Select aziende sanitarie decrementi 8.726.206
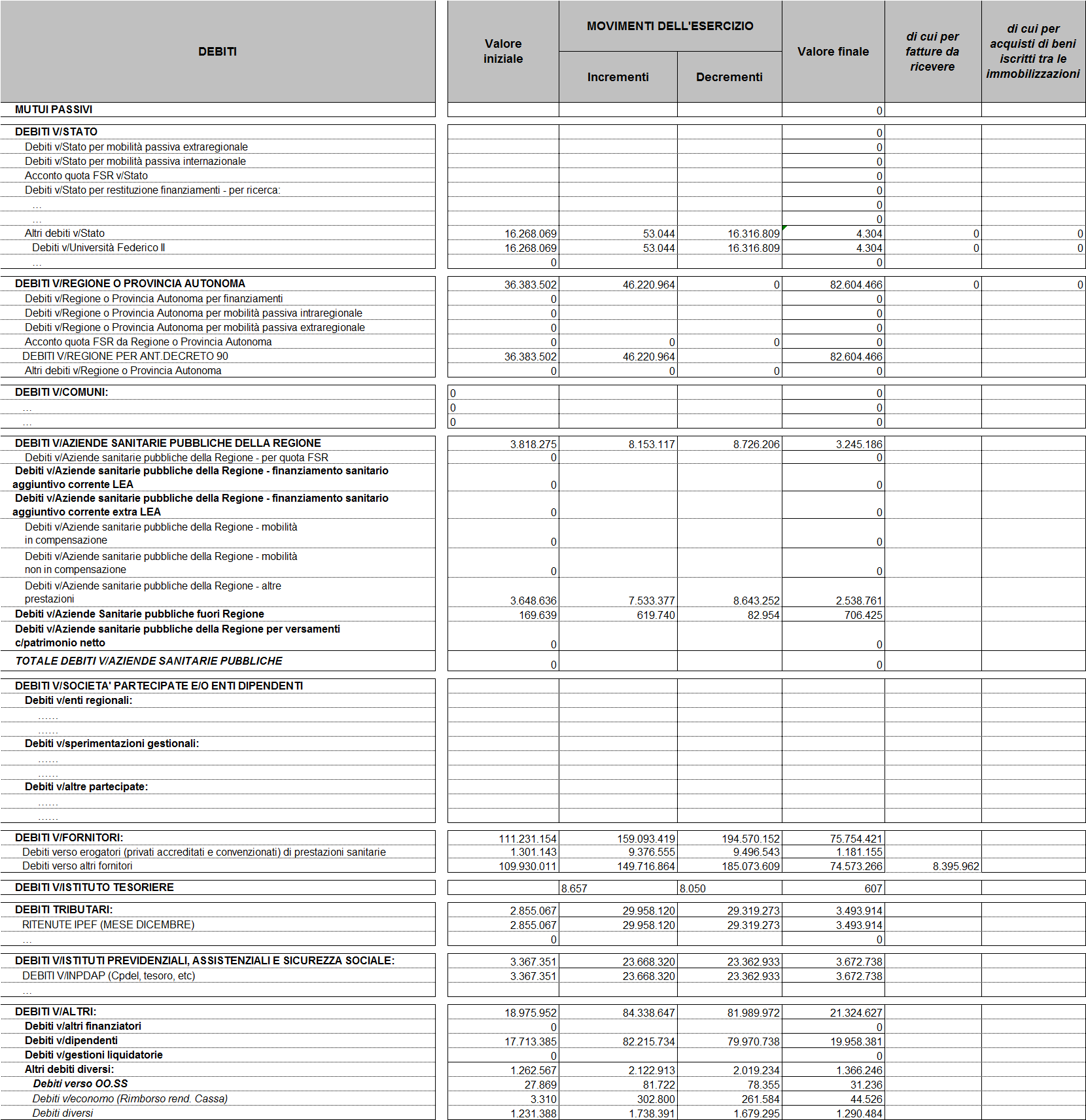The image size is (1086, 1120). (756, 444)
